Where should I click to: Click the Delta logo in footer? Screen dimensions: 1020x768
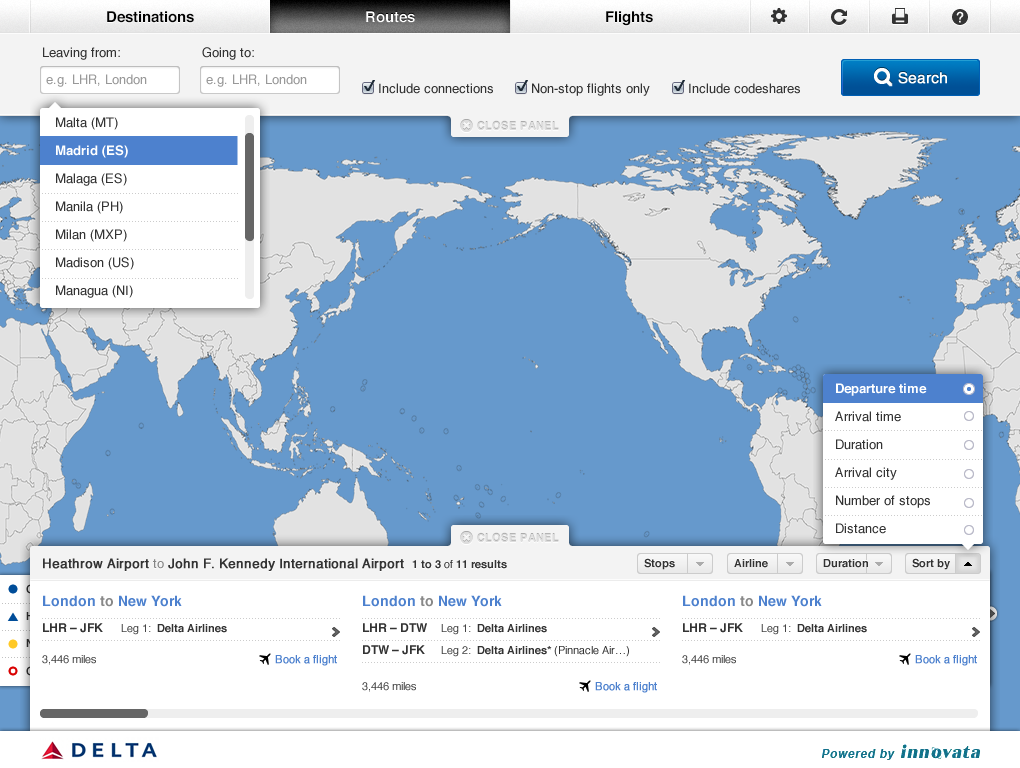(100, 750)
